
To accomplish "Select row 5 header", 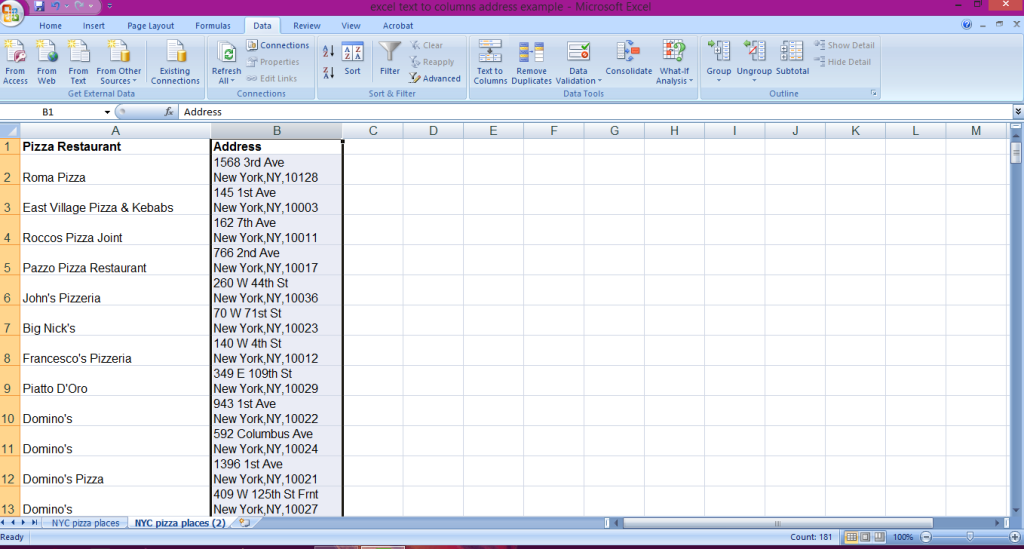I will pos(8,260).
